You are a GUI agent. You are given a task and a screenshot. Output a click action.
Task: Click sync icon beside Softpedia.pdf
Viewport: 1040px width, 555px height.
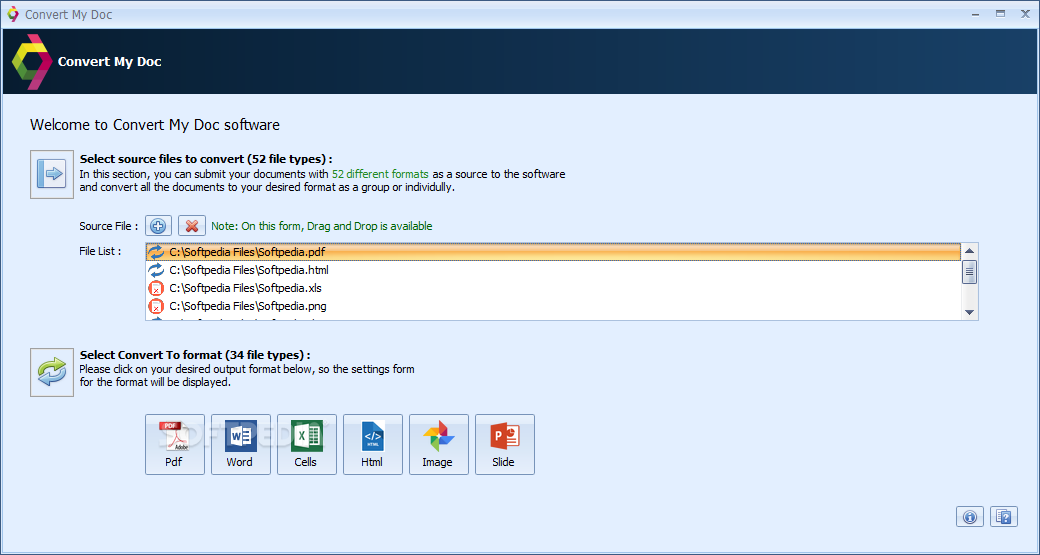point(156,252)
